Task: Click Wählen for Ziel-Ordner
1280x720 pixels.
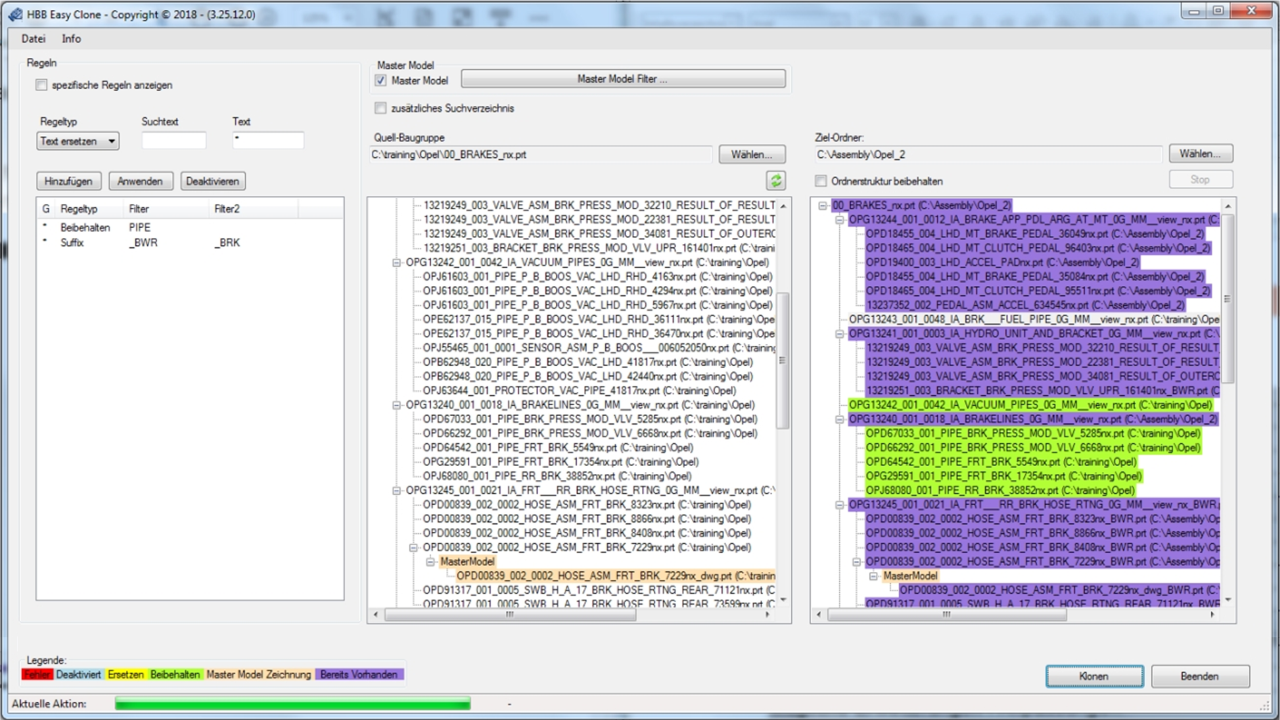Action: coord(1200,154)
